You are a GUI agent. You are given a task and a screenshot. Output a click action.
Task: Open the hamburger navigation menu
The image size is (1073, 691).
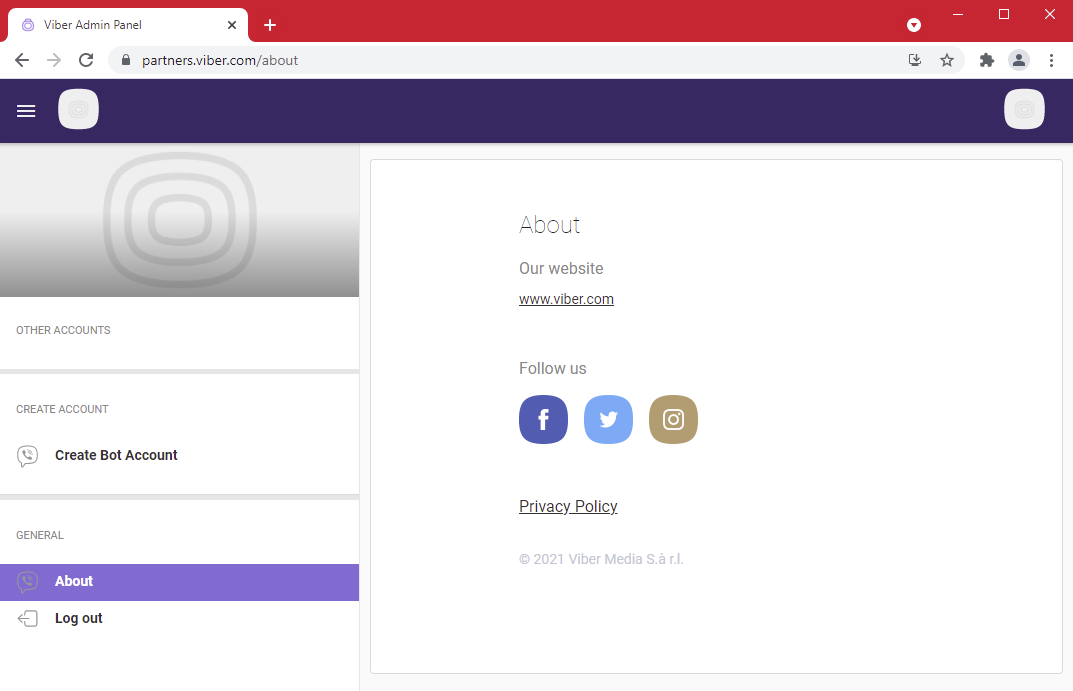pos(26,110)
